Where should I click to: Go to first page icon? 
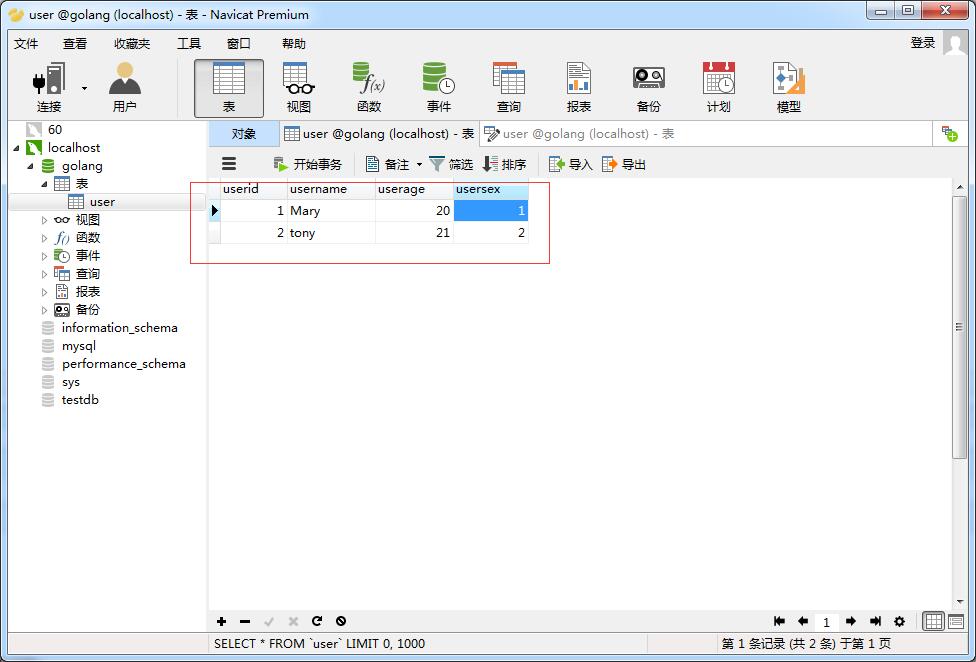tap(779, 621)
